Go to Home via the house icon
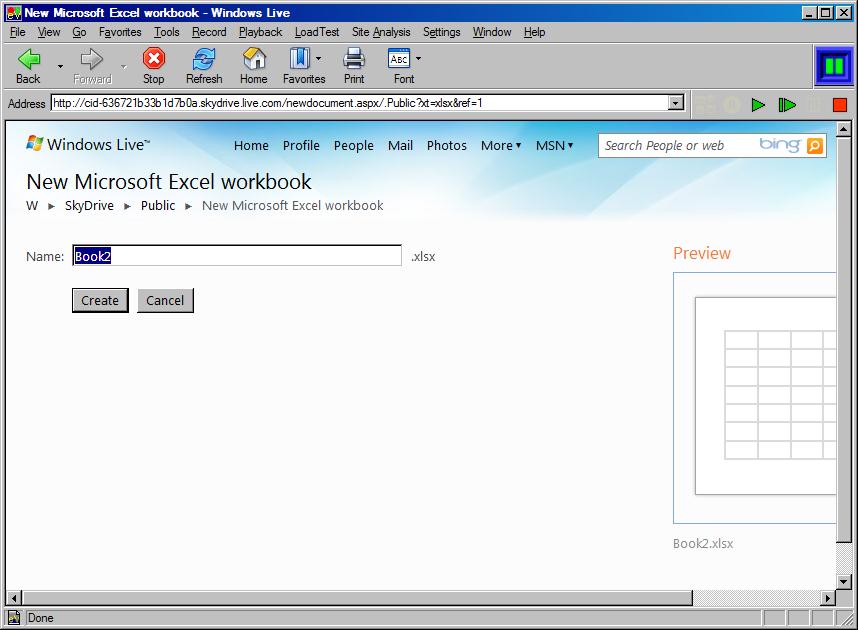Viewport: 858px width, 630px height. [254, 59]
